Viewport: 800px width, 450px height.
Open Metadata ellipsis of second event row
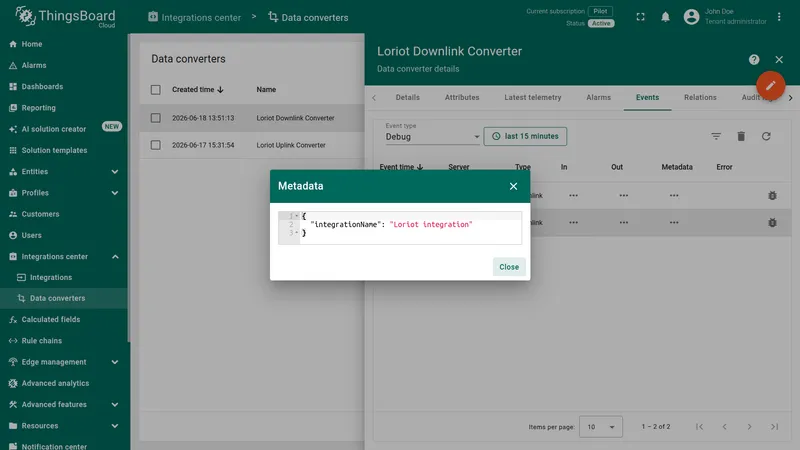coord(674,222)
